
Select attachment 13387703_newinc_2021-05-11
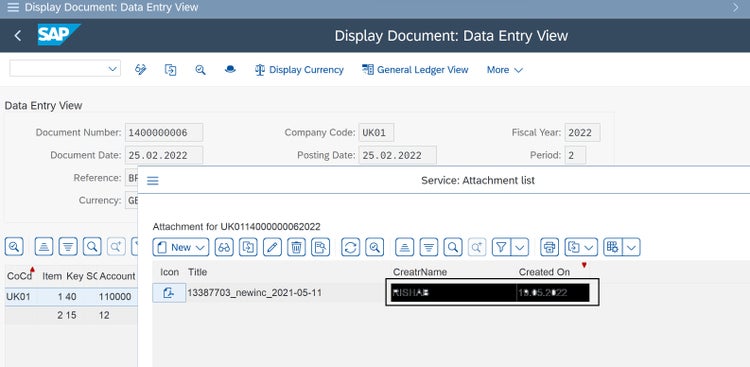tap(254, 293)
